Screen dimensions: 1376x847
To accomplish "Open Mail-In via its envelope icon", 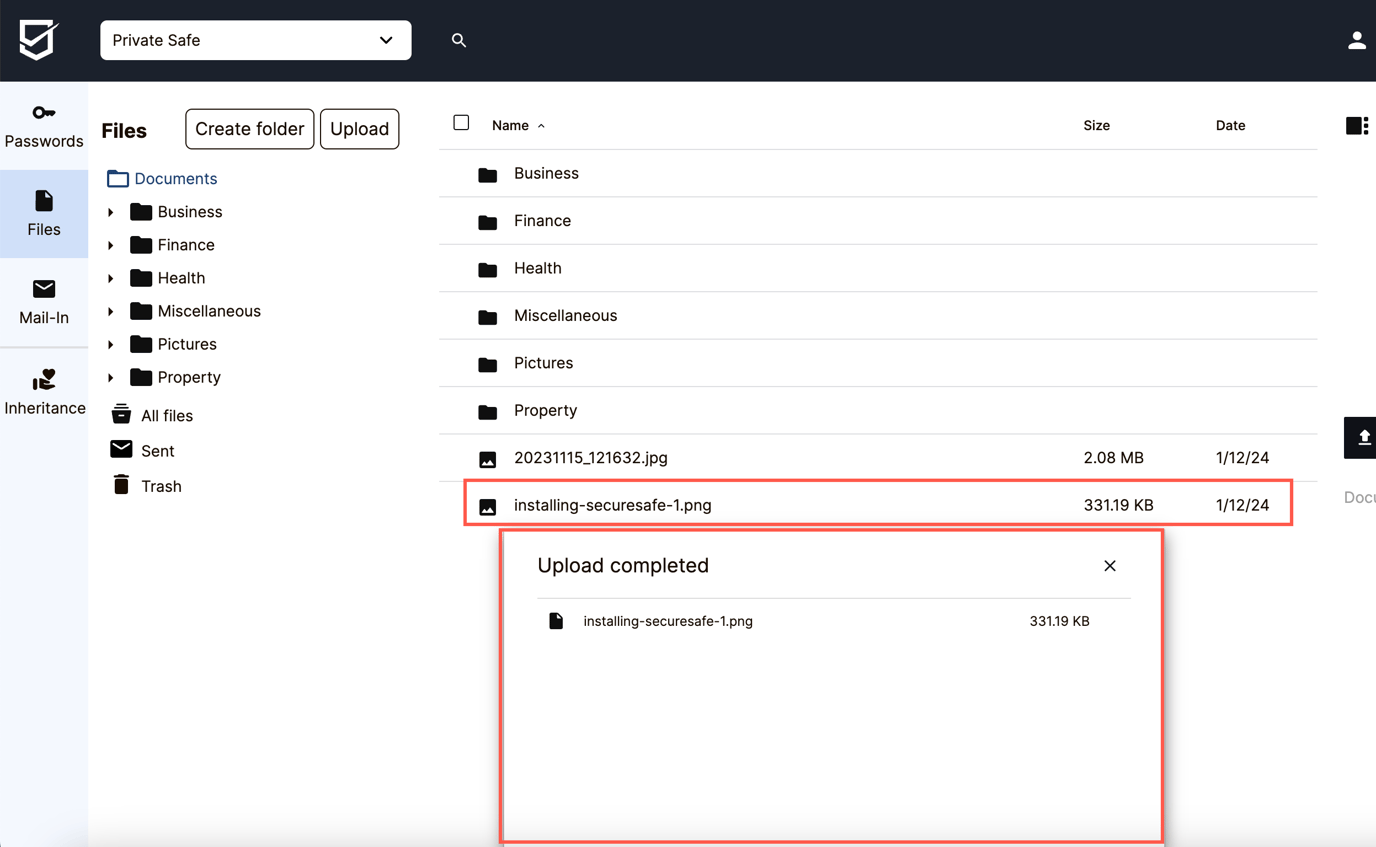I will [44, 289].
